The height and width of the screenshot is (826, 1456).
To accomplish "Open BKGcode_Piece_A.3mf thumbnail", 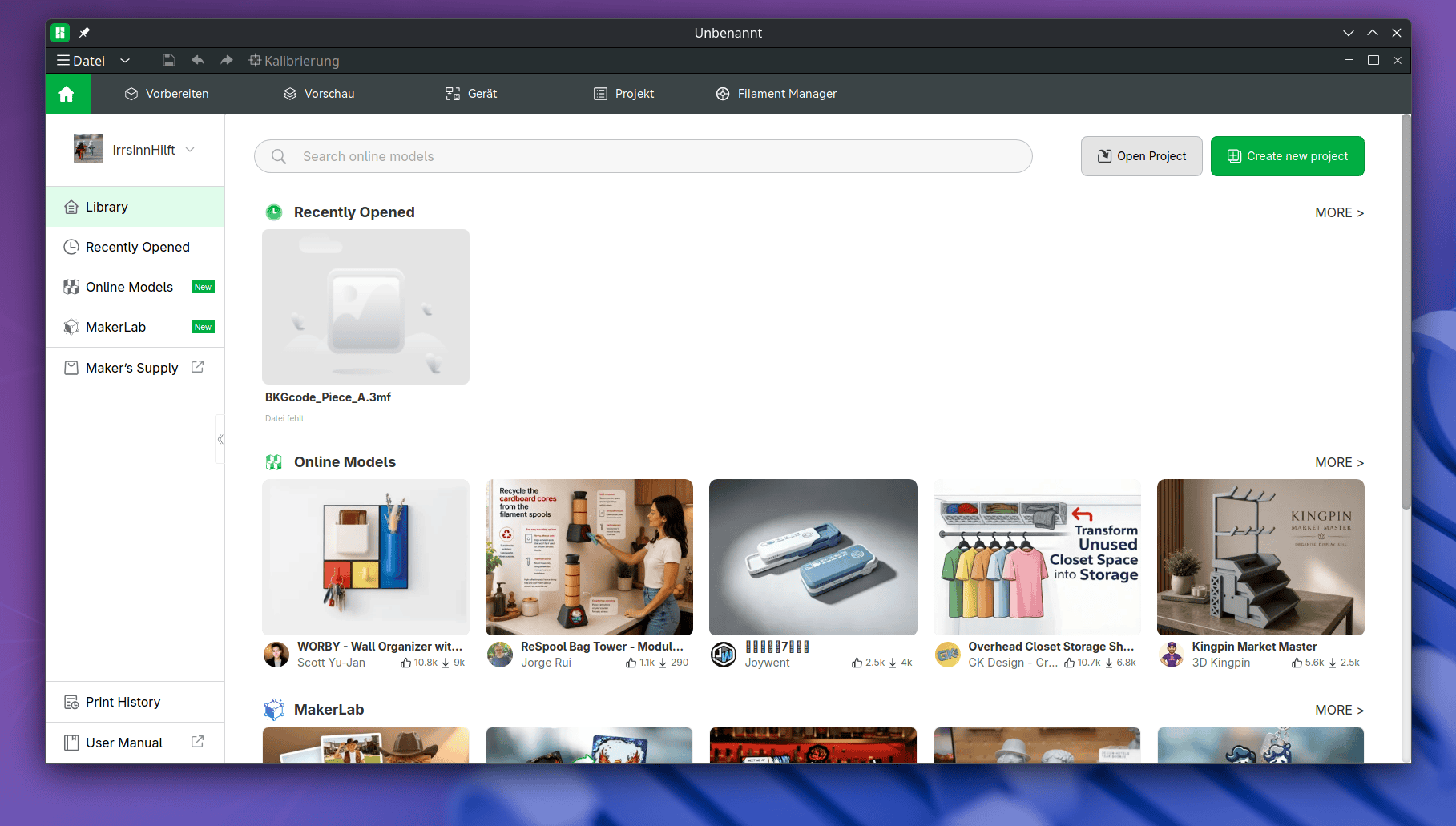I will pyautogui.click(x=365, y=307).
